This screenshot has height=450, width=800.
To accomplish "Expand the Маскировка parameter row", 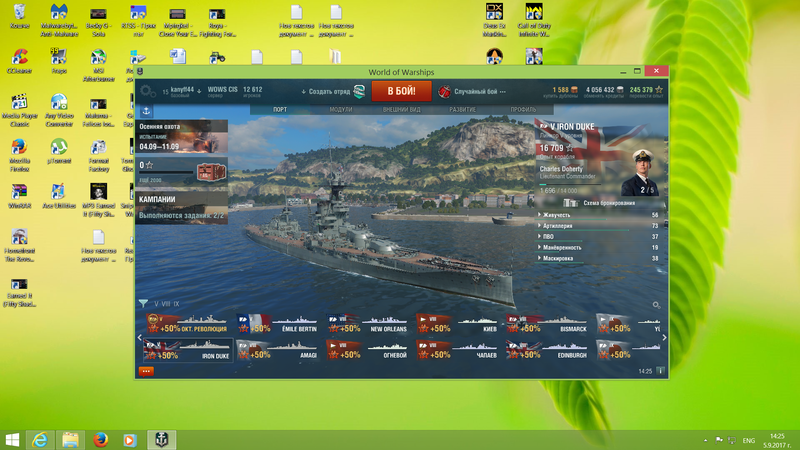I will (598, 259).
